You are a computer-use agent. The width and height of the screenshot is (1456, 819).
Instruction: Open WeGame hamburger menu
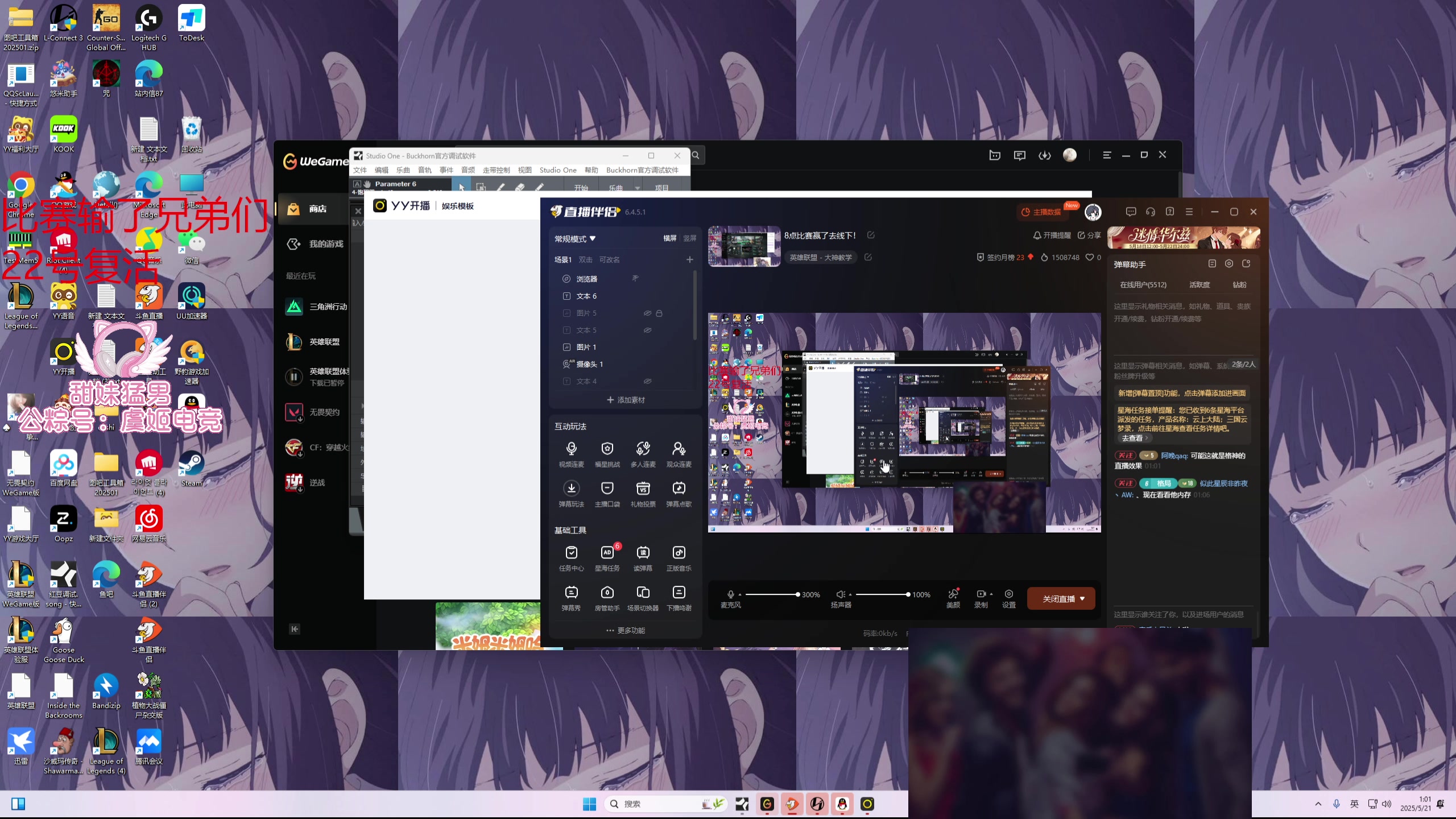pos(1107,155)
